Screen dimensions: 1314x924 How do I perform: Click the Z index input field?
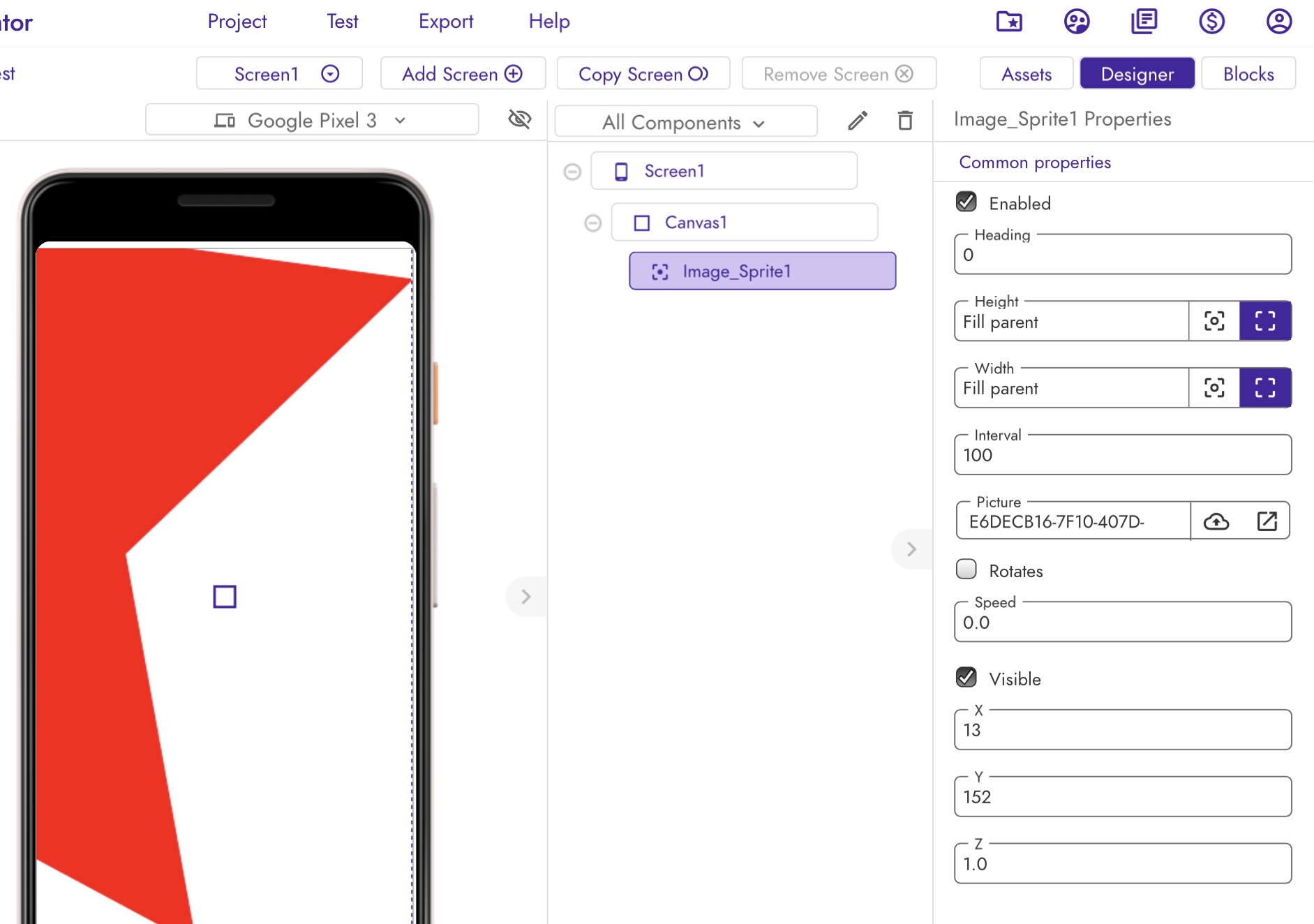[x=1123, y=864]
